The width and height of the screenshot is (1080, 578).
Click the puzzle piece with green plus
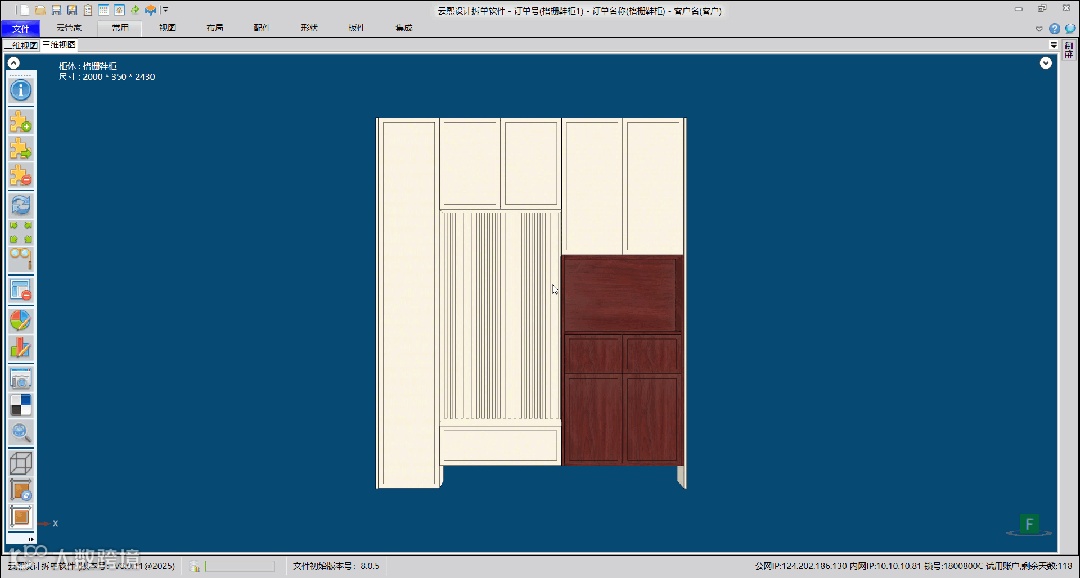click(x=21, y=122)
